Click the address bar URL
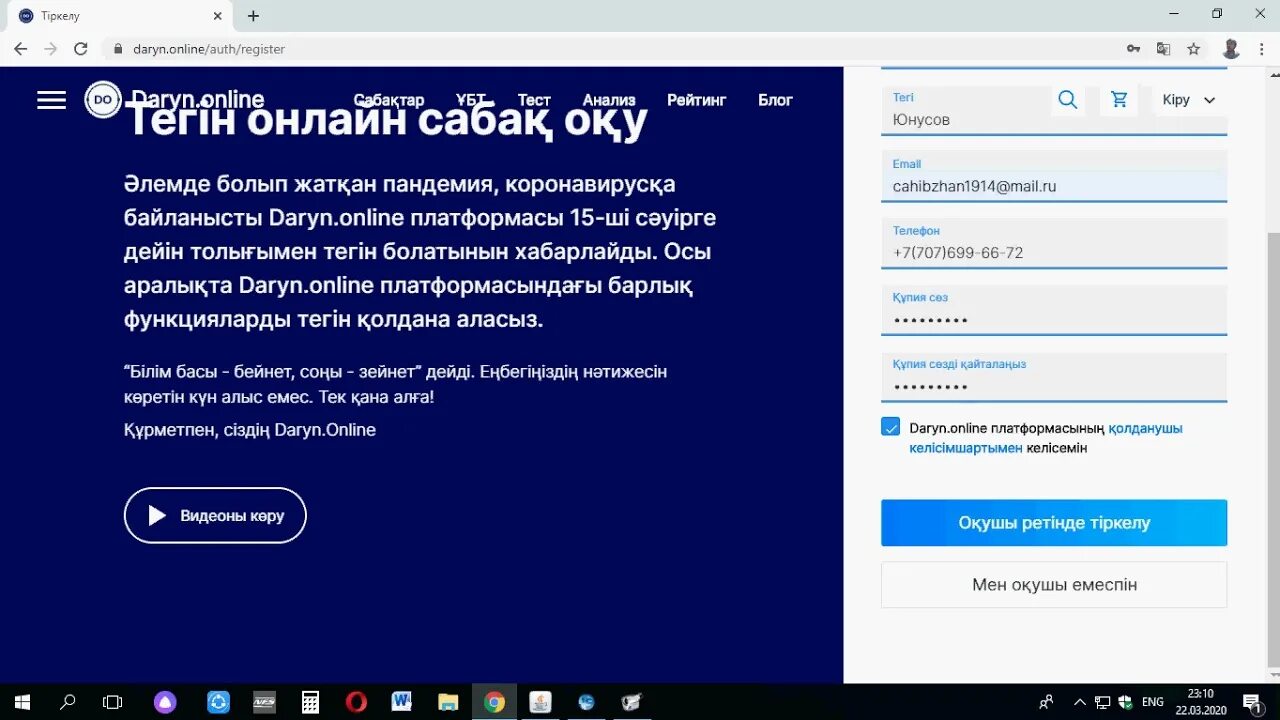 (x=209, y=49)
